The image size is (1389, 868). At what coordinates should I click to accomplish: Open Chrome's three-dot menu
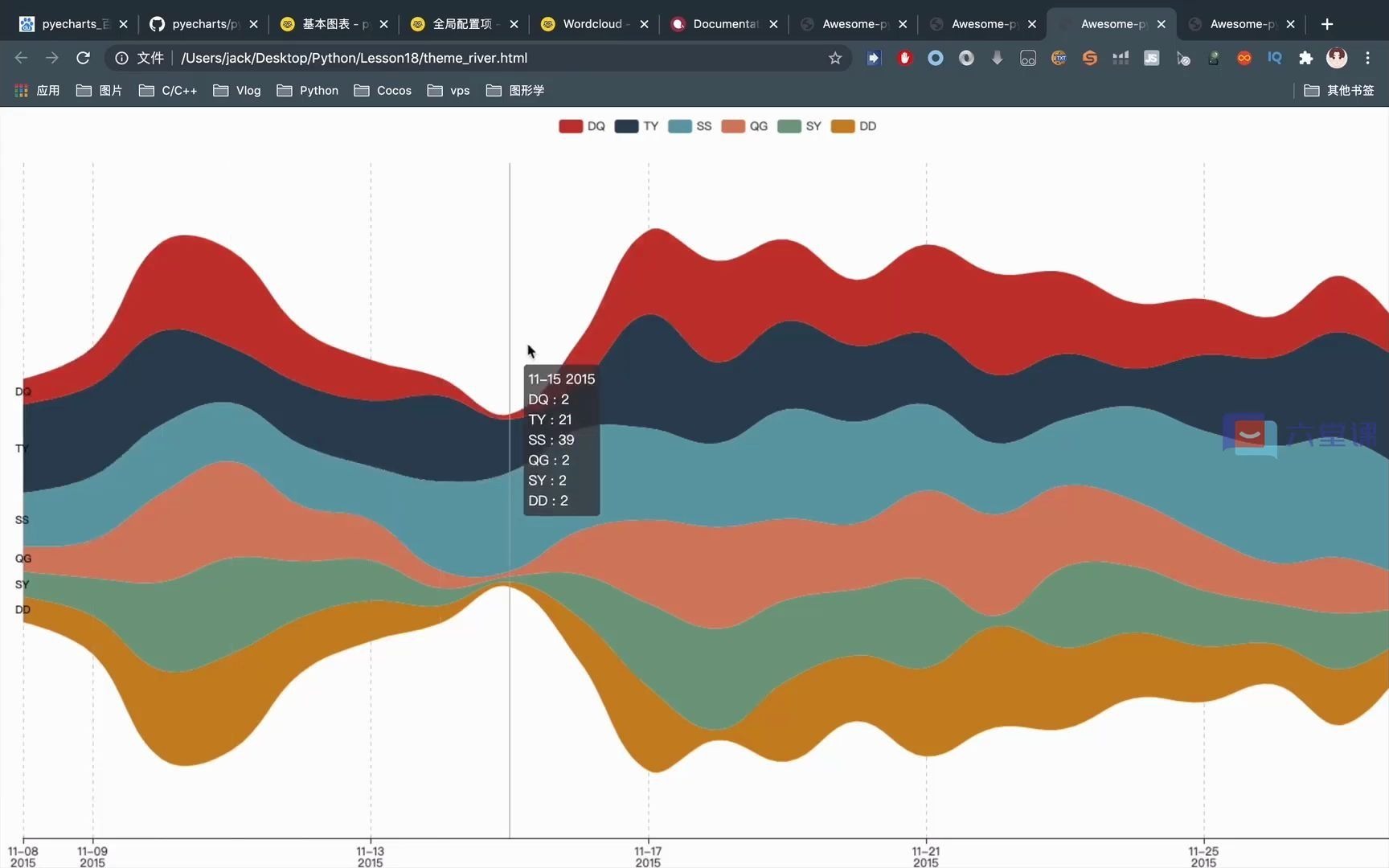tap(1367, 58)
